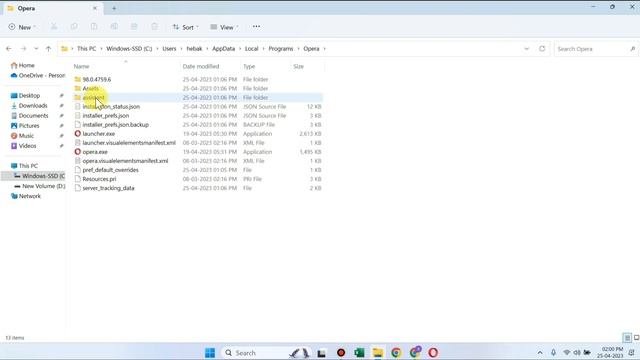640x360 pixels.
Task: Sort by the Type column header
Action: click(249, 67)
